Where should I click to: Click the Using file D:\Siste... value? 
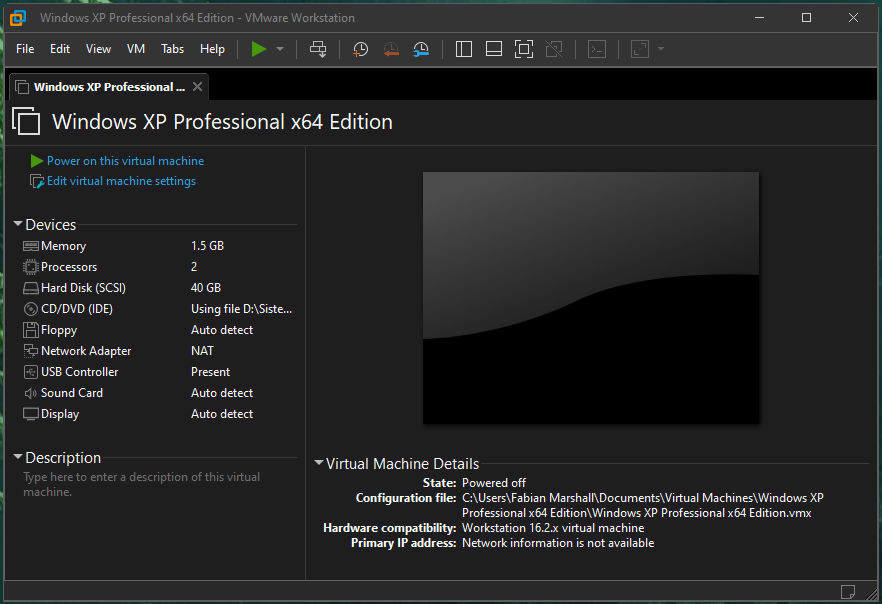point(241,309)
